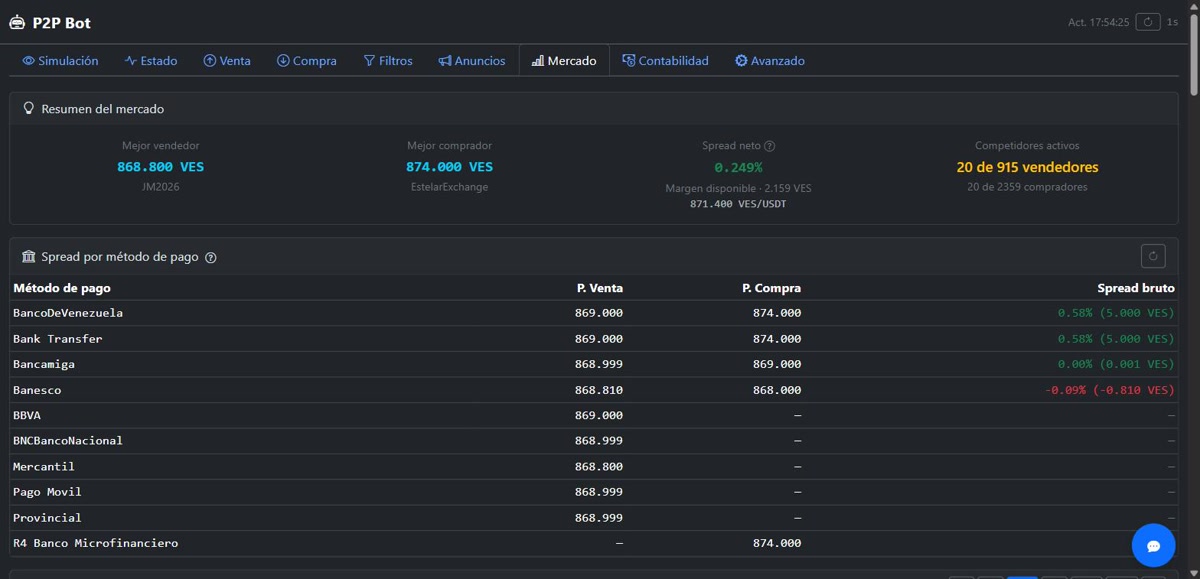
Task: Click the Competidores activos label
Action: click(x=1027, y=146)
